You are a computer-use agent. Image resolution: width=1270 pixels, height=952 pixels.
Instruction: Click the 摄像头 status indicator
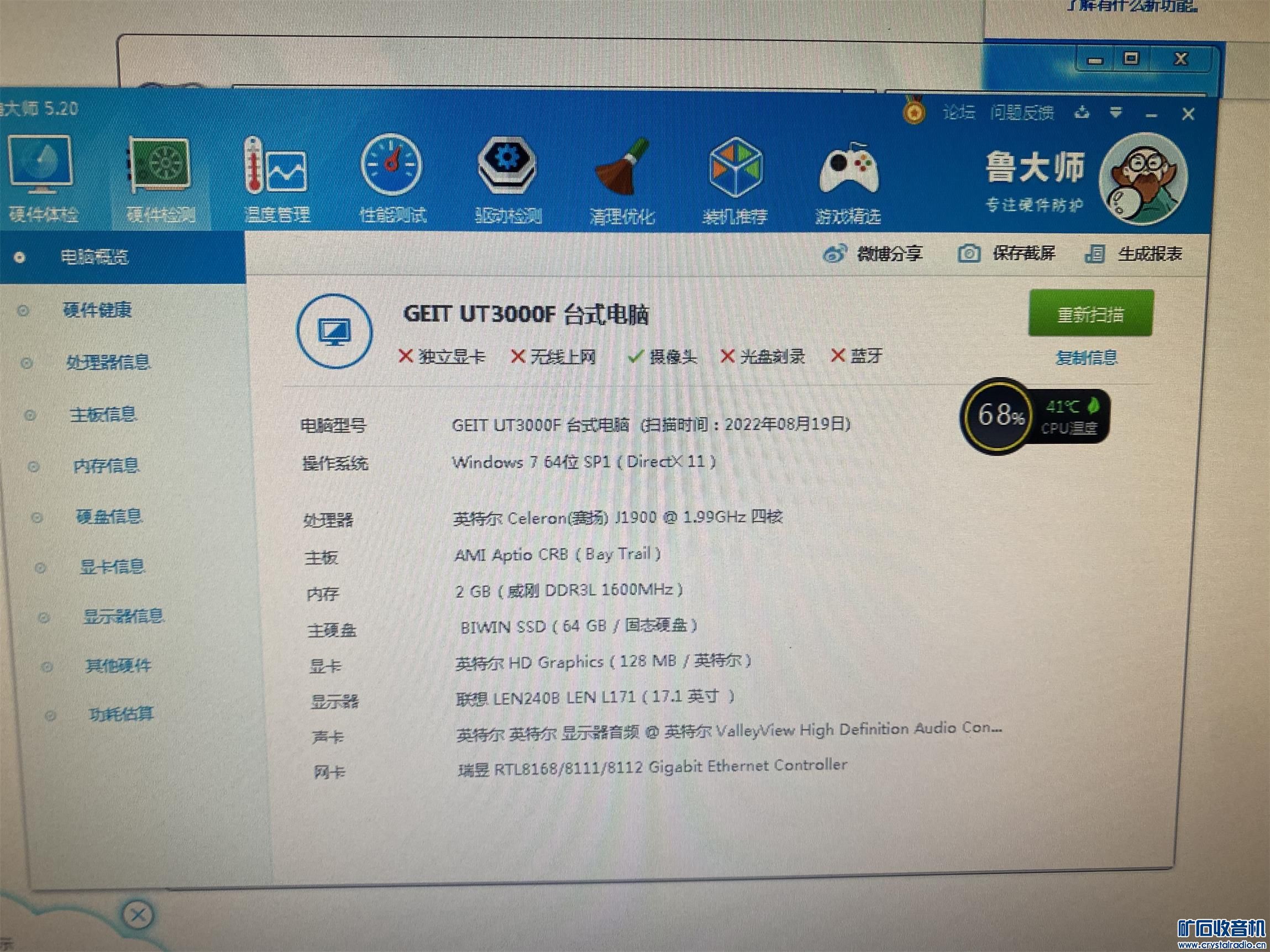tap(663, 357)
